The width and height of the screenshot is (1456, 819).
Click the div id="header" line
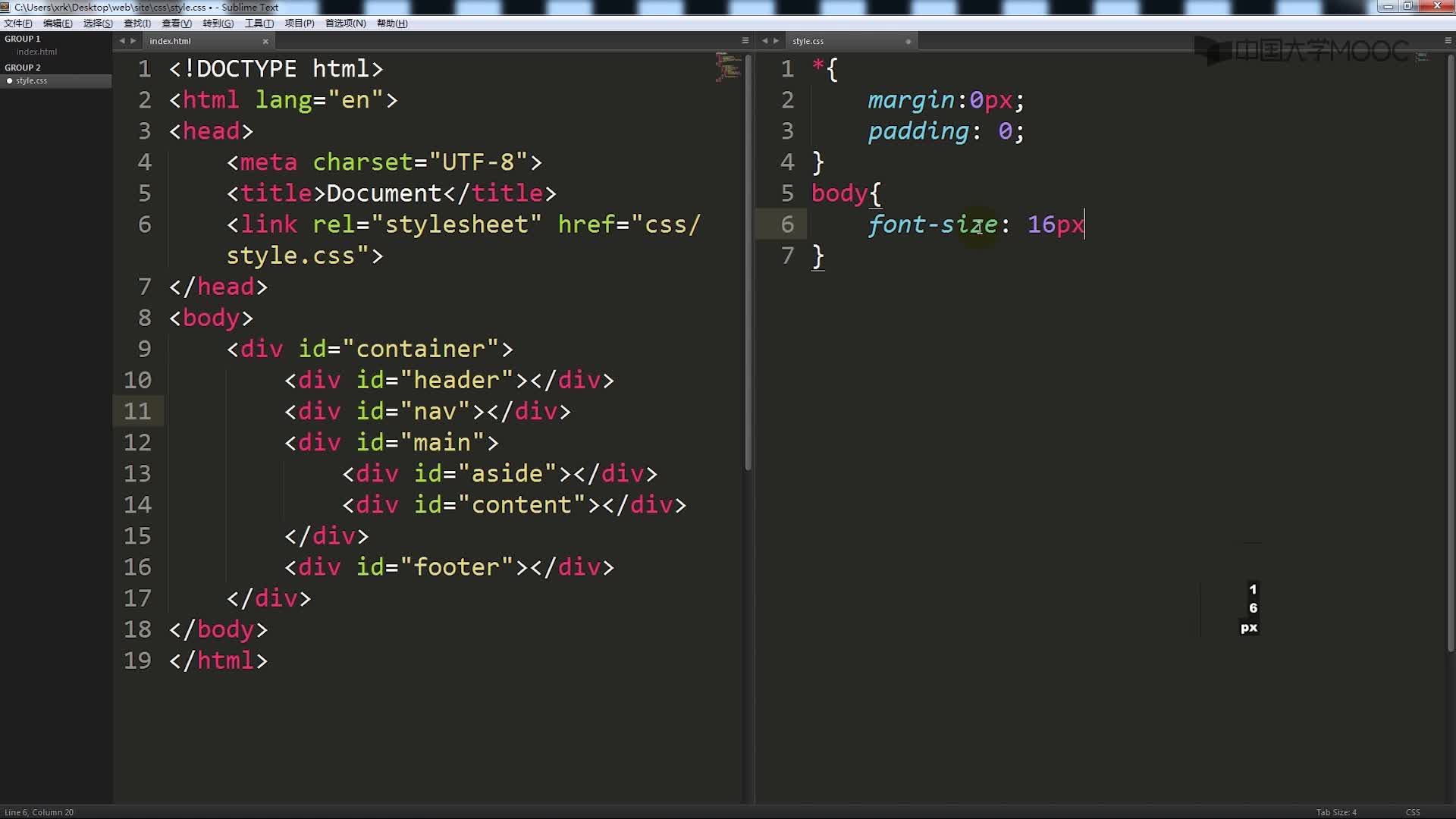pos(449,380)
